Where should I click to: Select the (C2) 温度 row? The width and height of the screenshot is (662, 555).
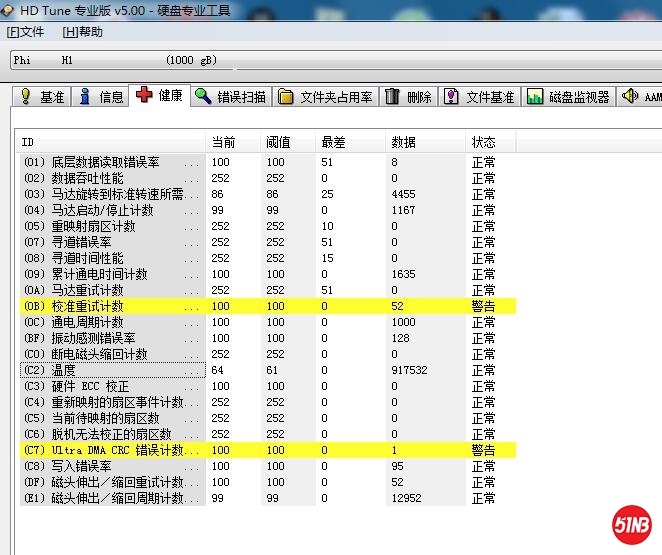tap(110, 370)
